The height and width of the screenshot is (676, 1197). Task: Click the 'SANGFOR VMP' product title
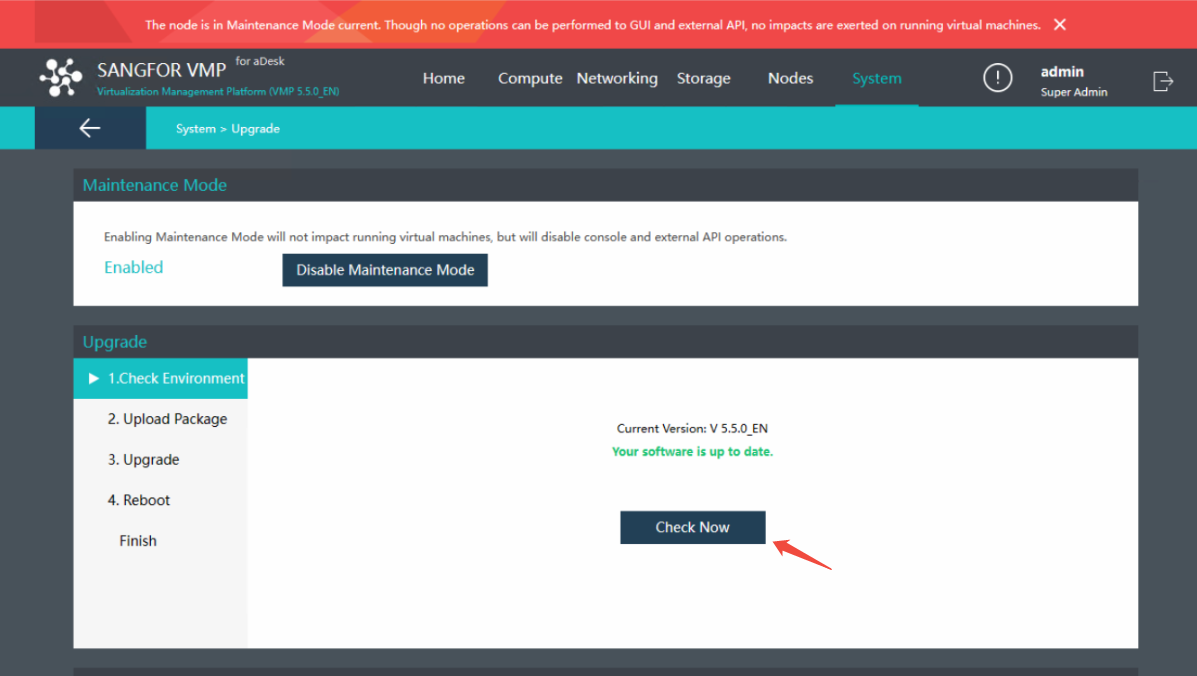pos(161,70)
